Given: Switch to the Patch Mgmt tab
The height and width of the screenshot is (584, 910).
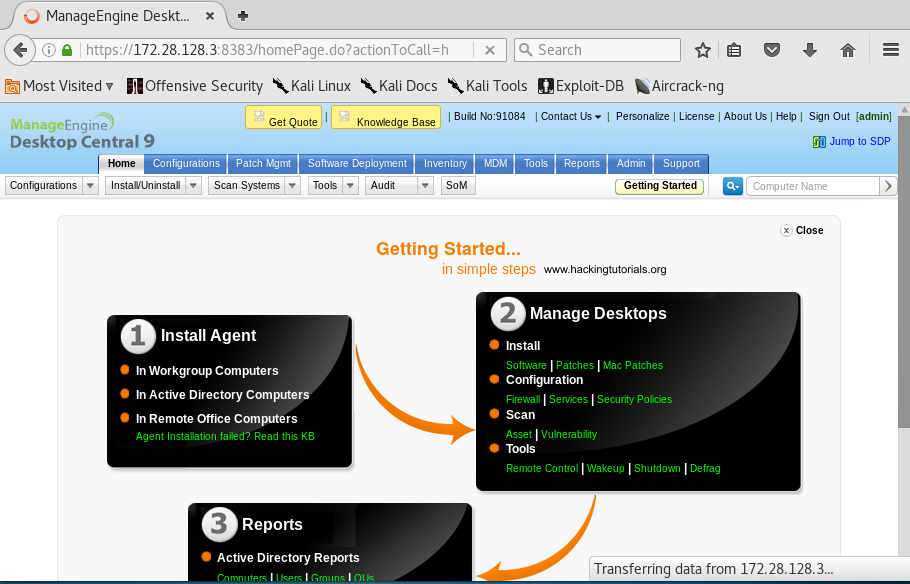Looking at the screenshot, I should point(263,164).
